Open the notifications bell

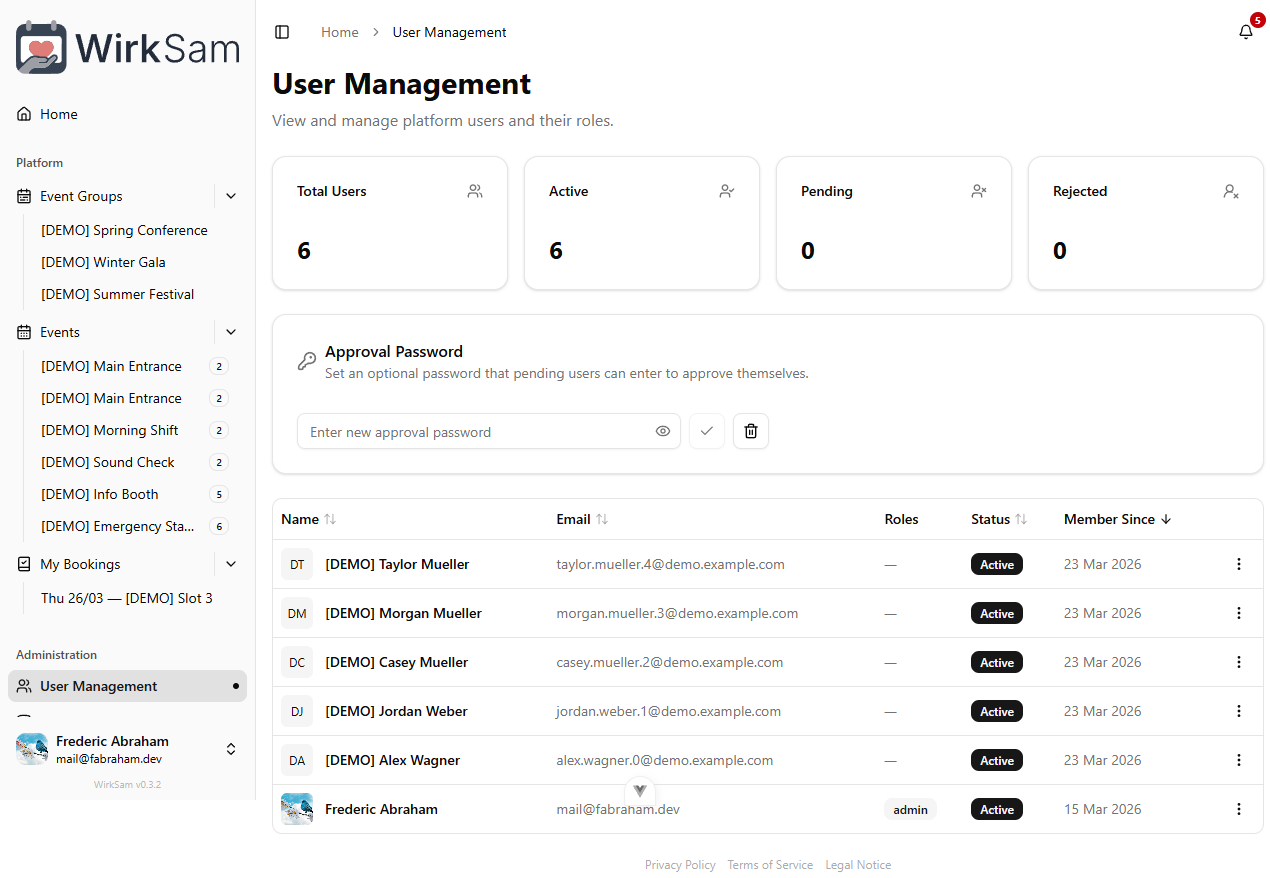click(1246, 32)
